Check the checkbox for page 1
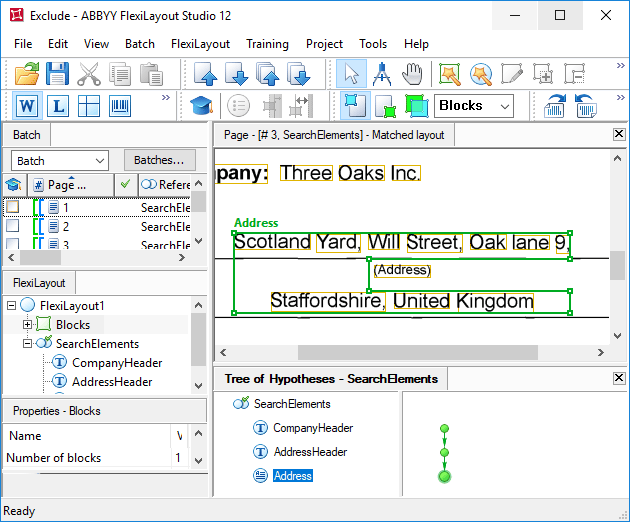Screen dimensions: 630x522 tap(12, 207)
